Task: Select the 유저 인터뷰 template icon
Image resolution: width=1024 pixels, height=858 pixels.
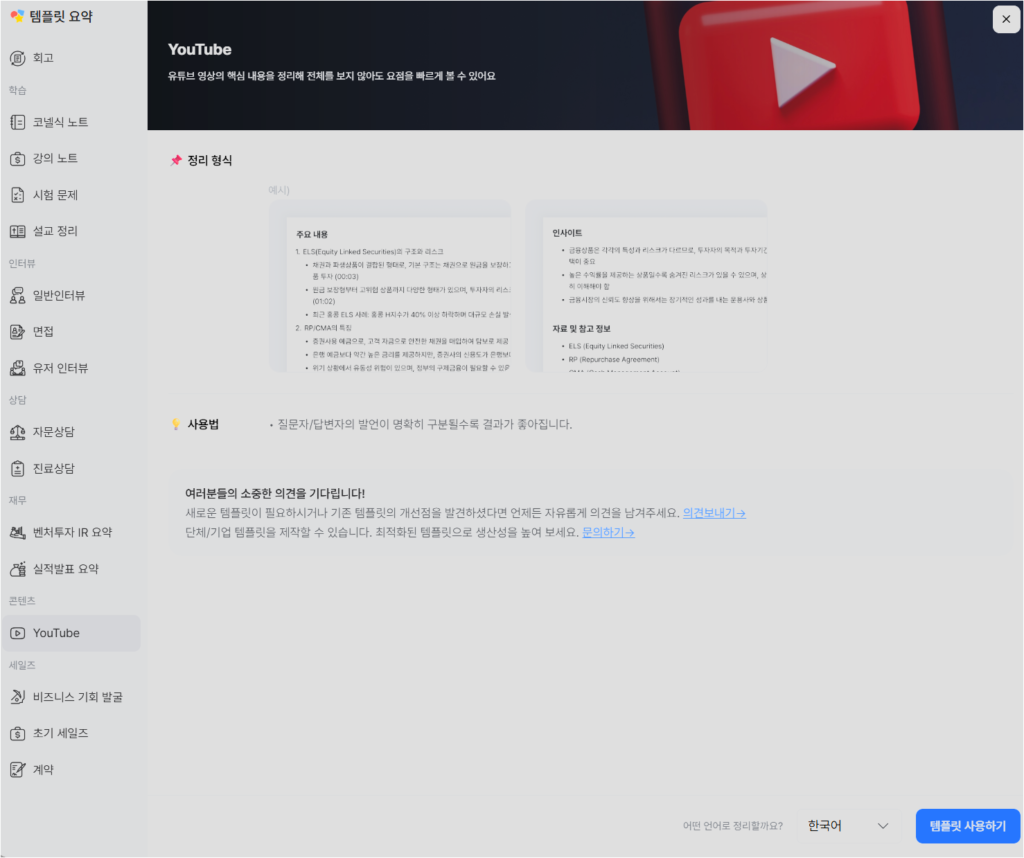Action: coord(19,368)
